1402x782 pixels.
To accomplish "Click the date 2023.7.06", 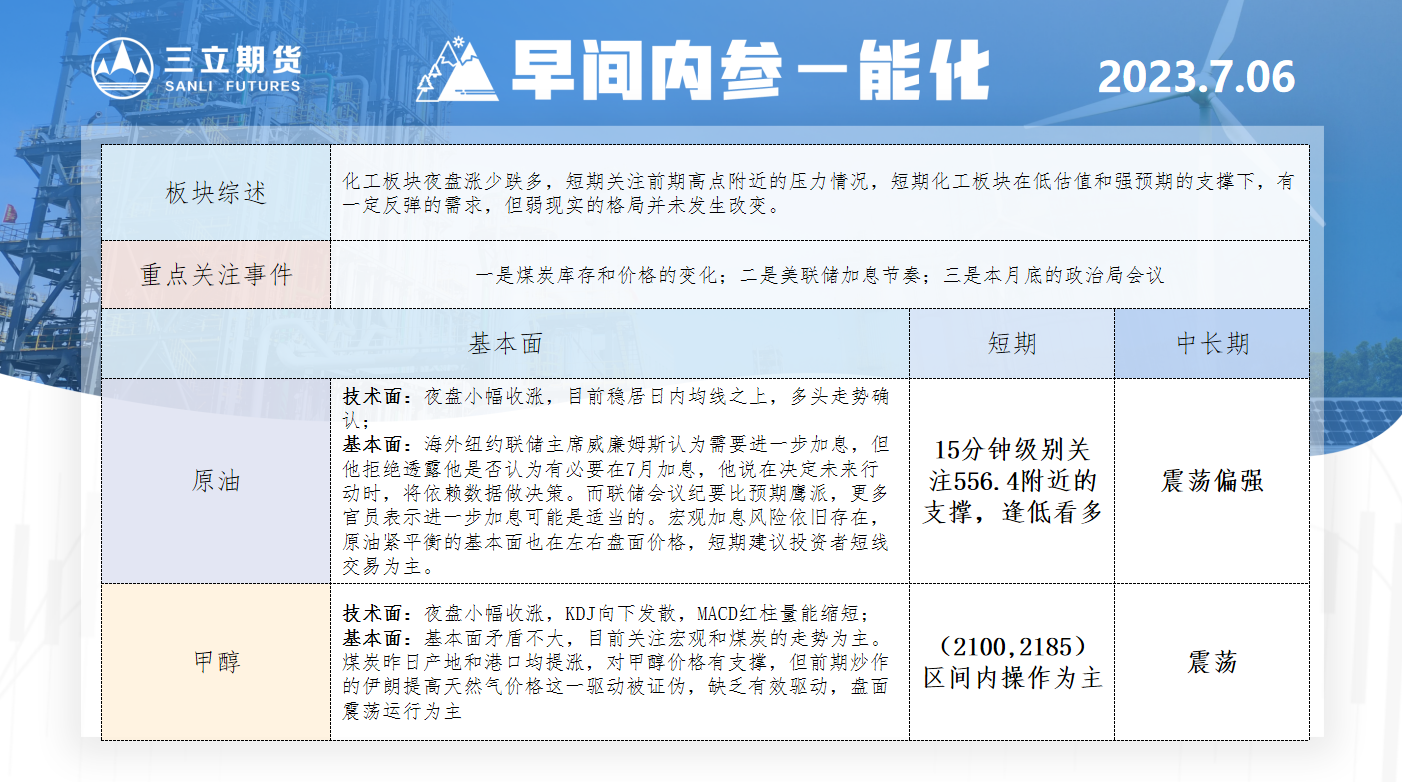I will click(x=1196, y=77).
